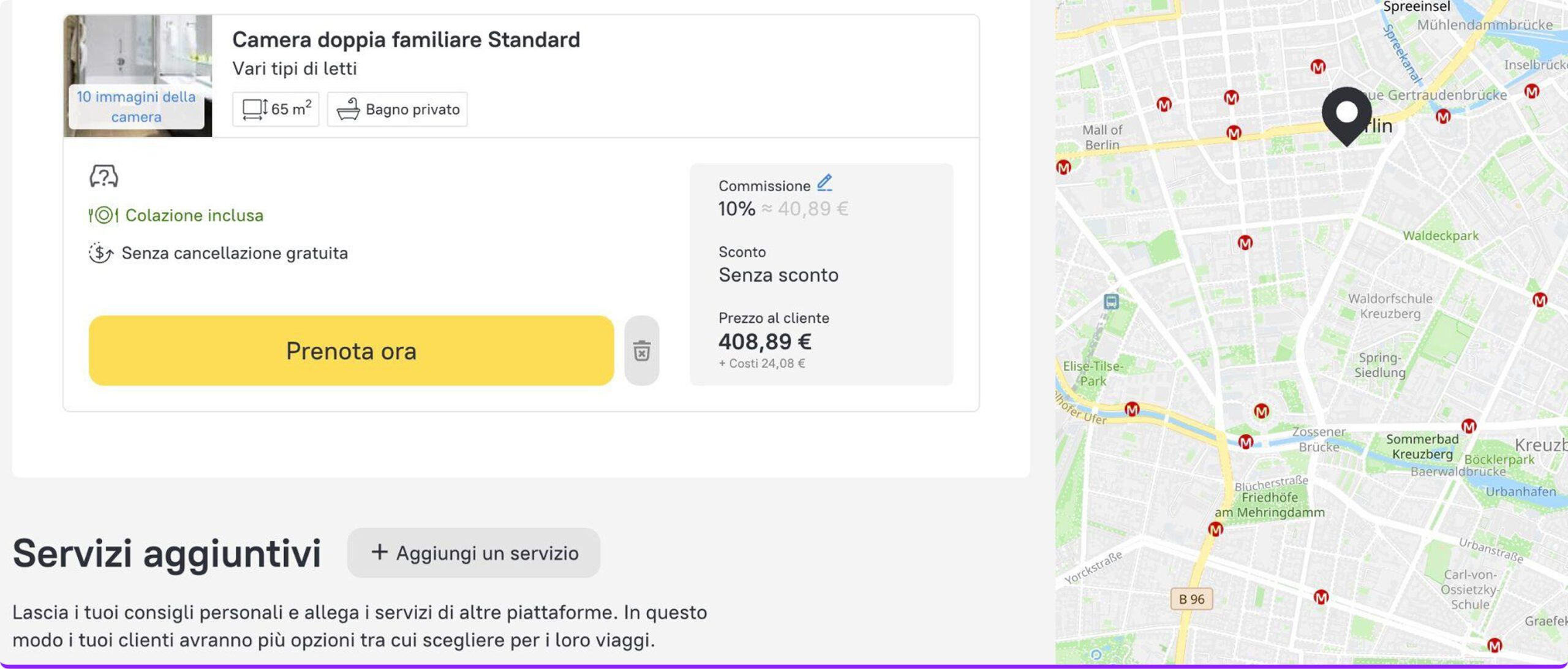Click the 408,89 € client price

point(765,341)
